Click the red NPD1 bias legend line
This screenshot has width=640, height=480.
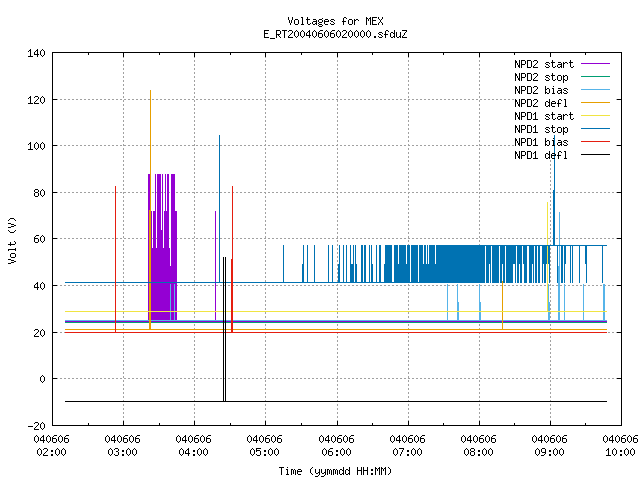pos(595,142)
